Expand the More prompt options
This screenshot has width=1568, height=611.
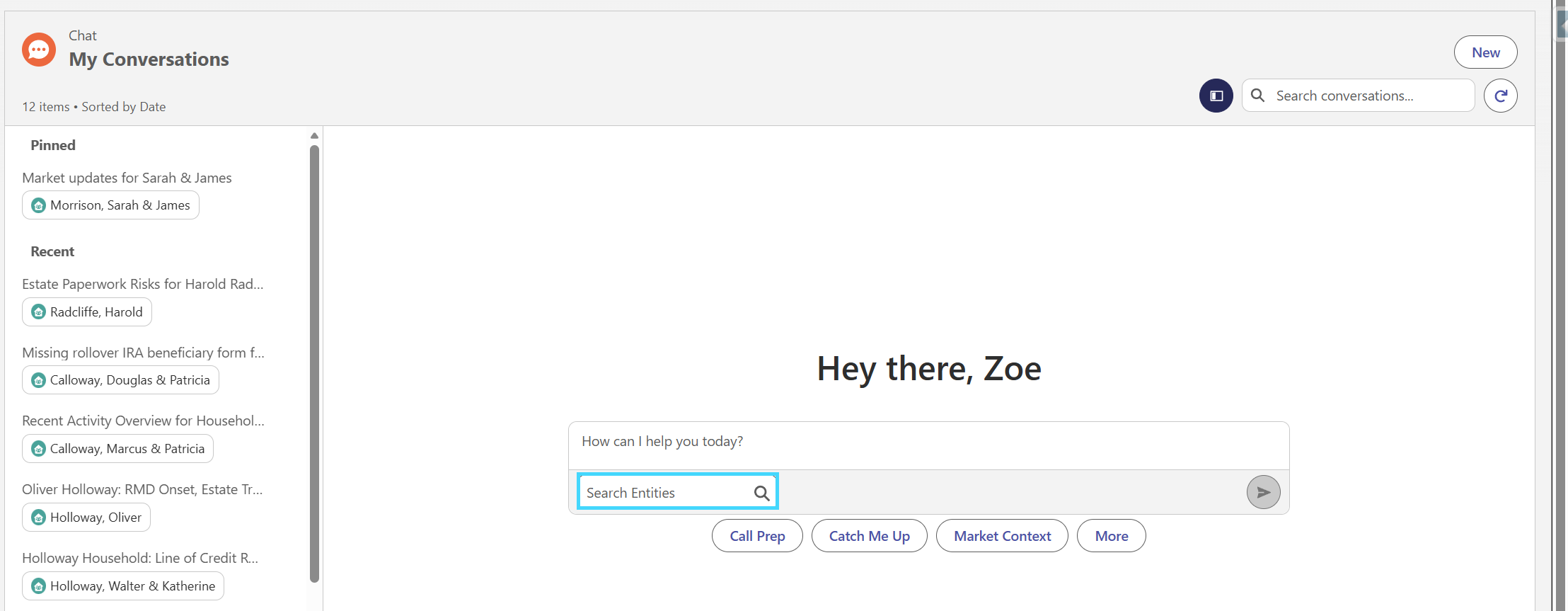(1112, 536)
